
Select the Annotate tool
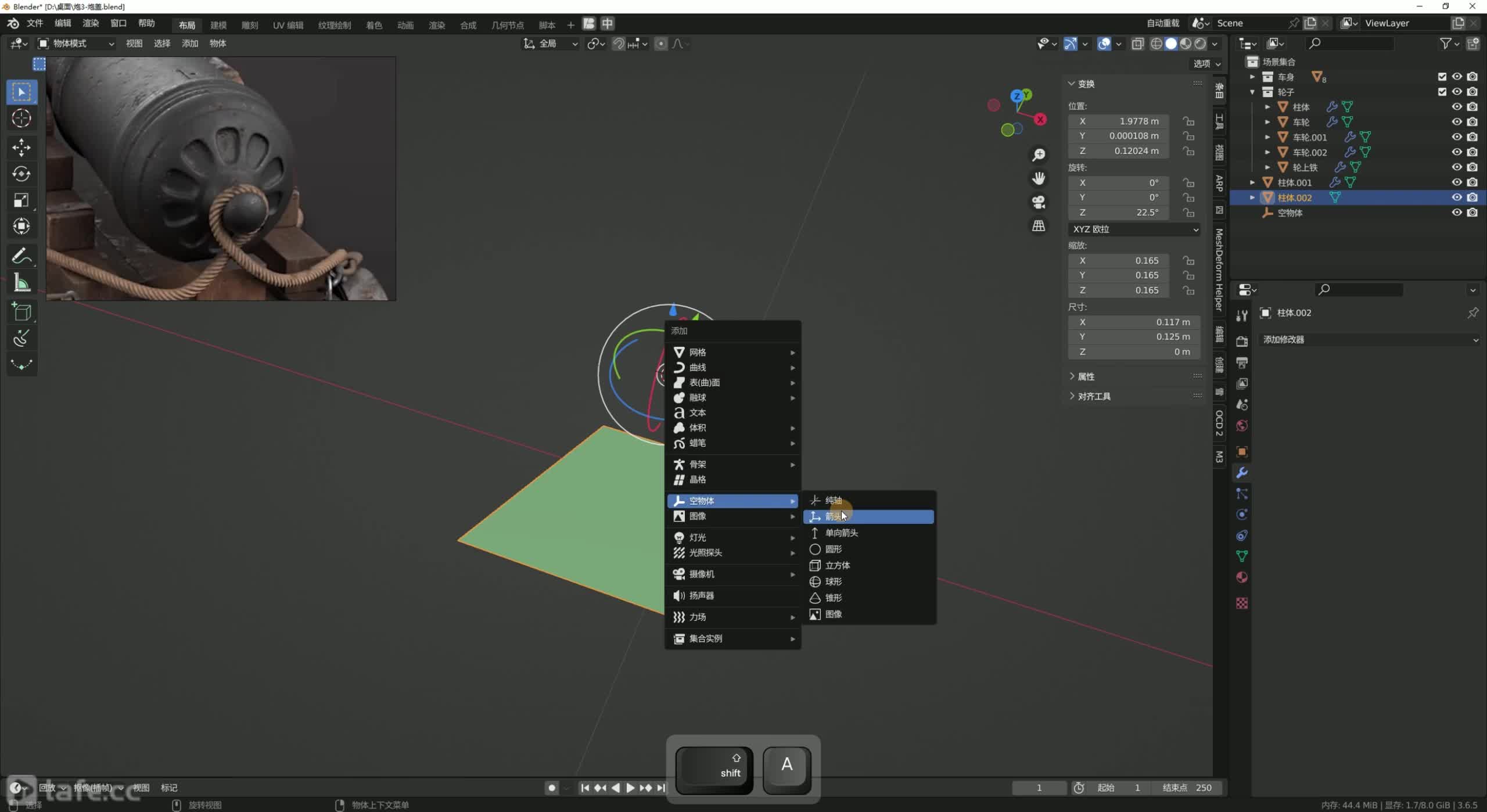tap(21, 256)
